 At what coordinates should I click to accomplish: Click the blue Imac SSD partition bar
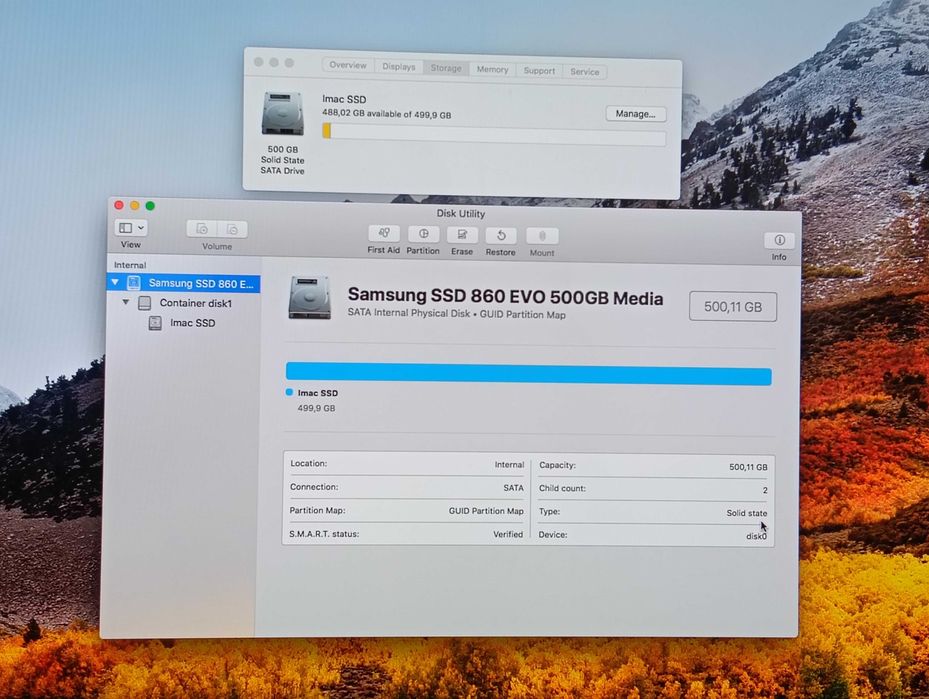528,374
